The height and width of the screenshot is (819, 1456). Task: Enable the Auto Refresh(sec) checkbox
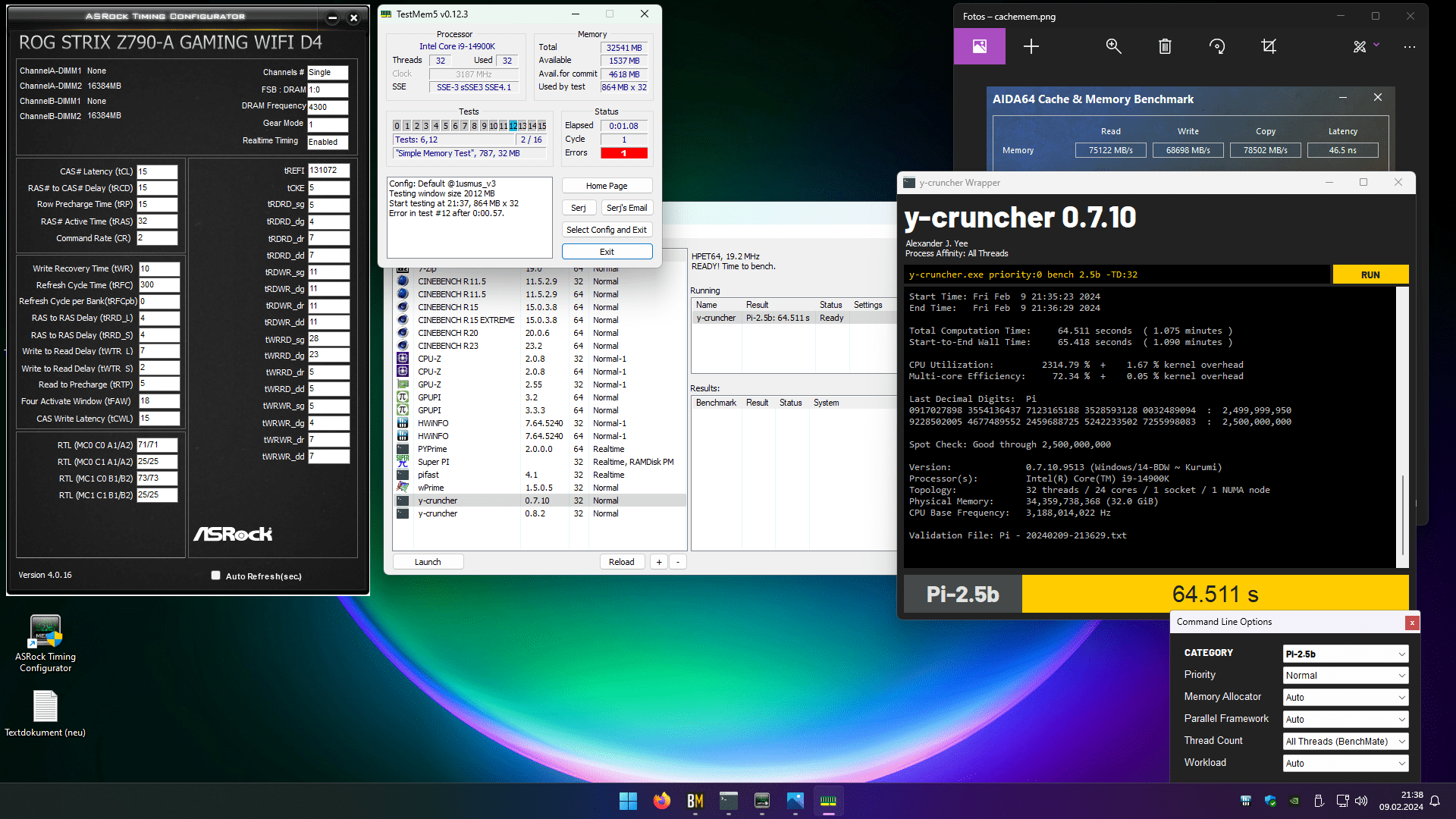tap(215, 576)
